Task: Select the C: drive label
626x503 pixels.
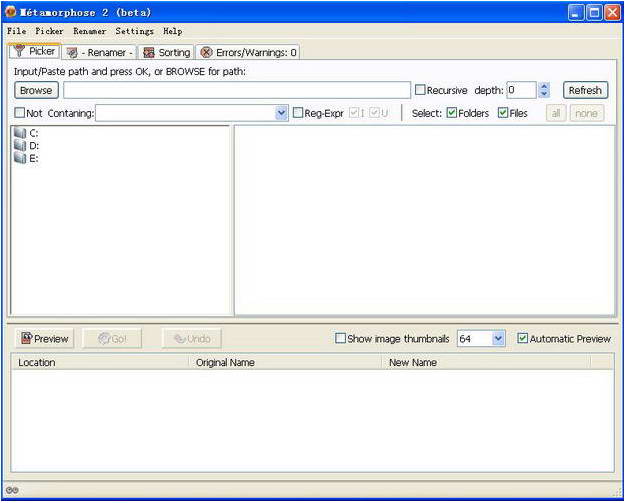Action: 34,133
